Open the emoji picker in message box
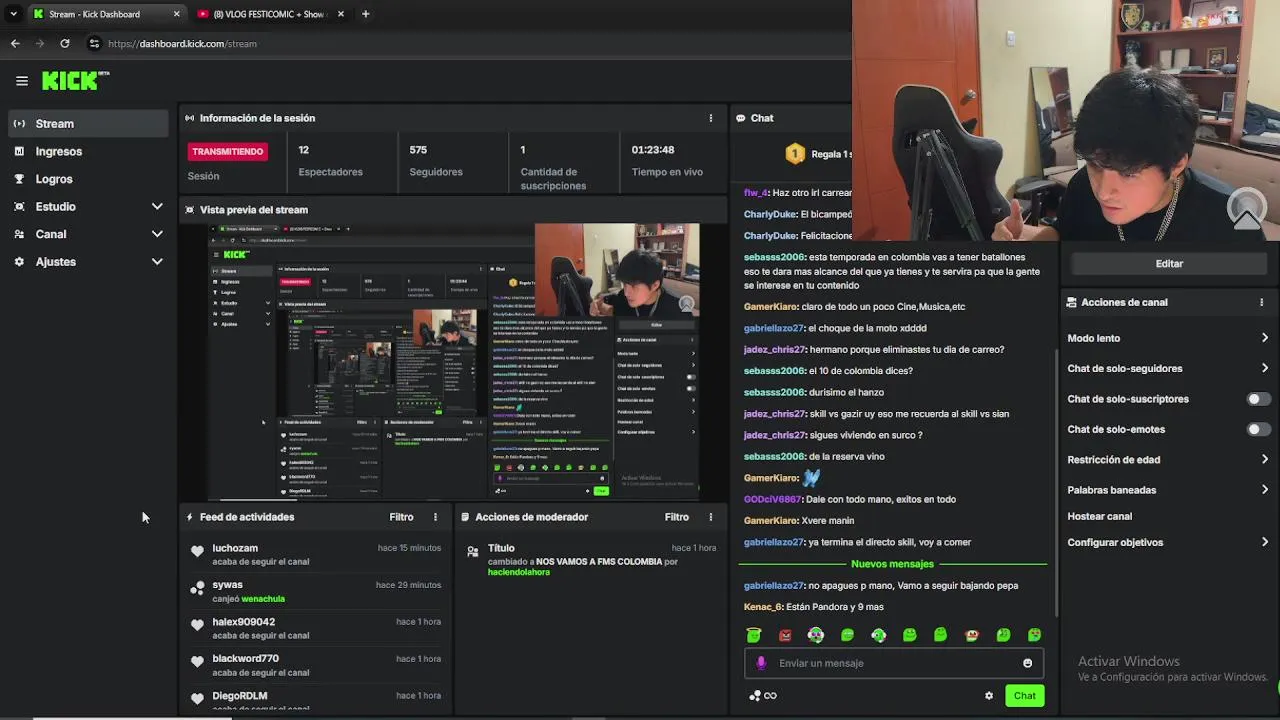Screen dimensions: 1280x720 point(1027,663)
